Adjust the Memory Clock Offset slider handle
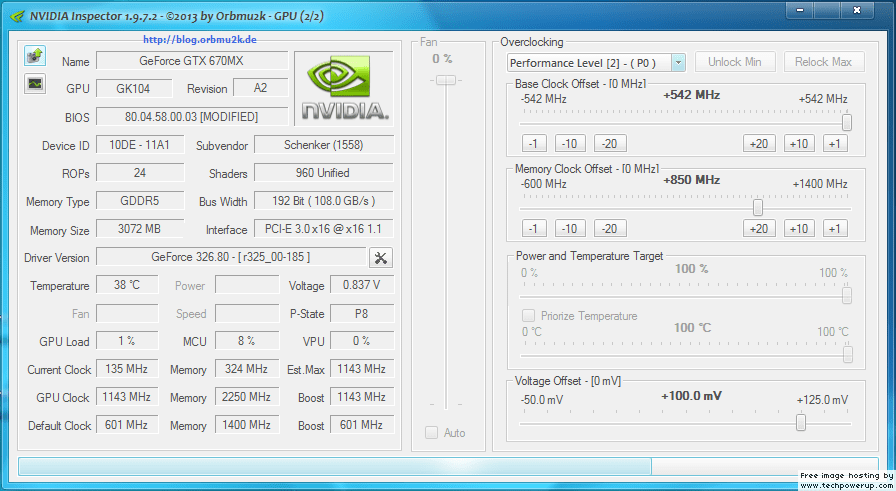The height and width of the screenshot is (491, 896). pyautogui.click(x=758, y=207)
